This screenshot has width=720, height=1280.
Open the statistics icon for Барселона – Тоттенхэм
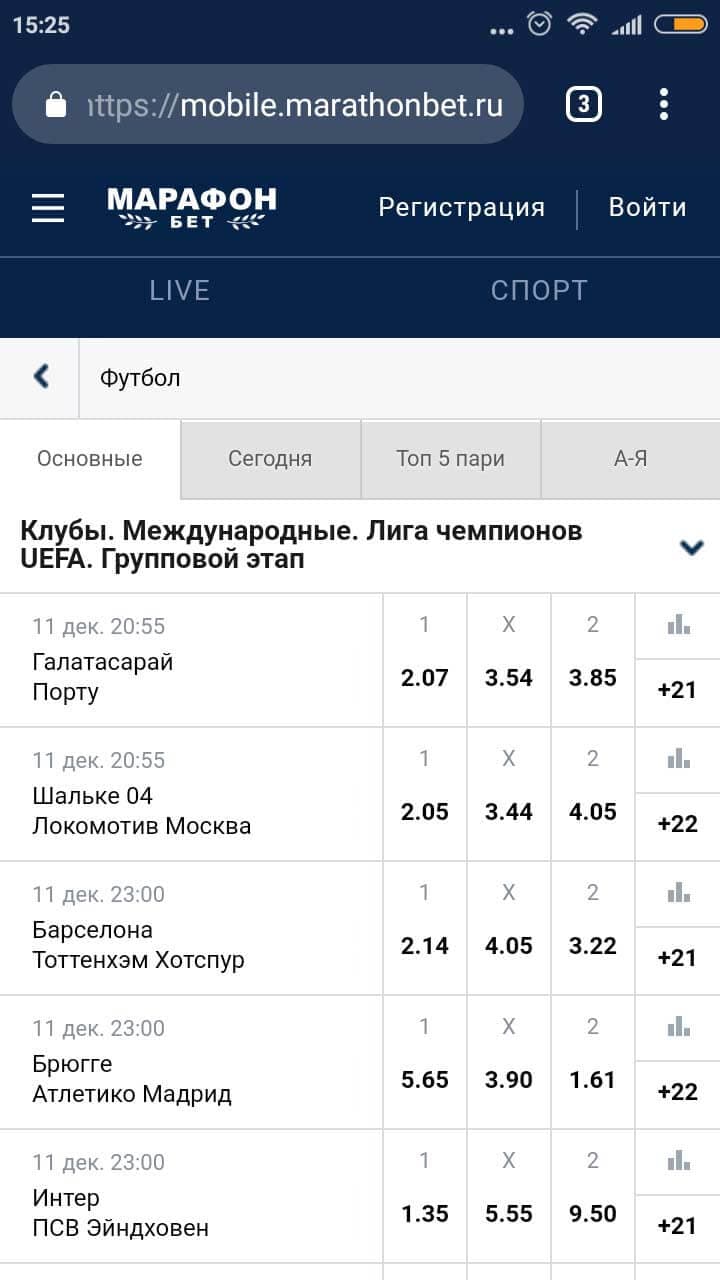point(679,893)
